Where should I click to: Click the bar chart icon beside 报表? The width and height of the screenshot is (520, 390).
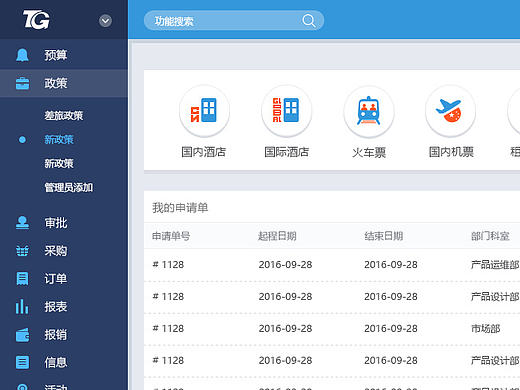pyautogui.click(x=22, y=306)
